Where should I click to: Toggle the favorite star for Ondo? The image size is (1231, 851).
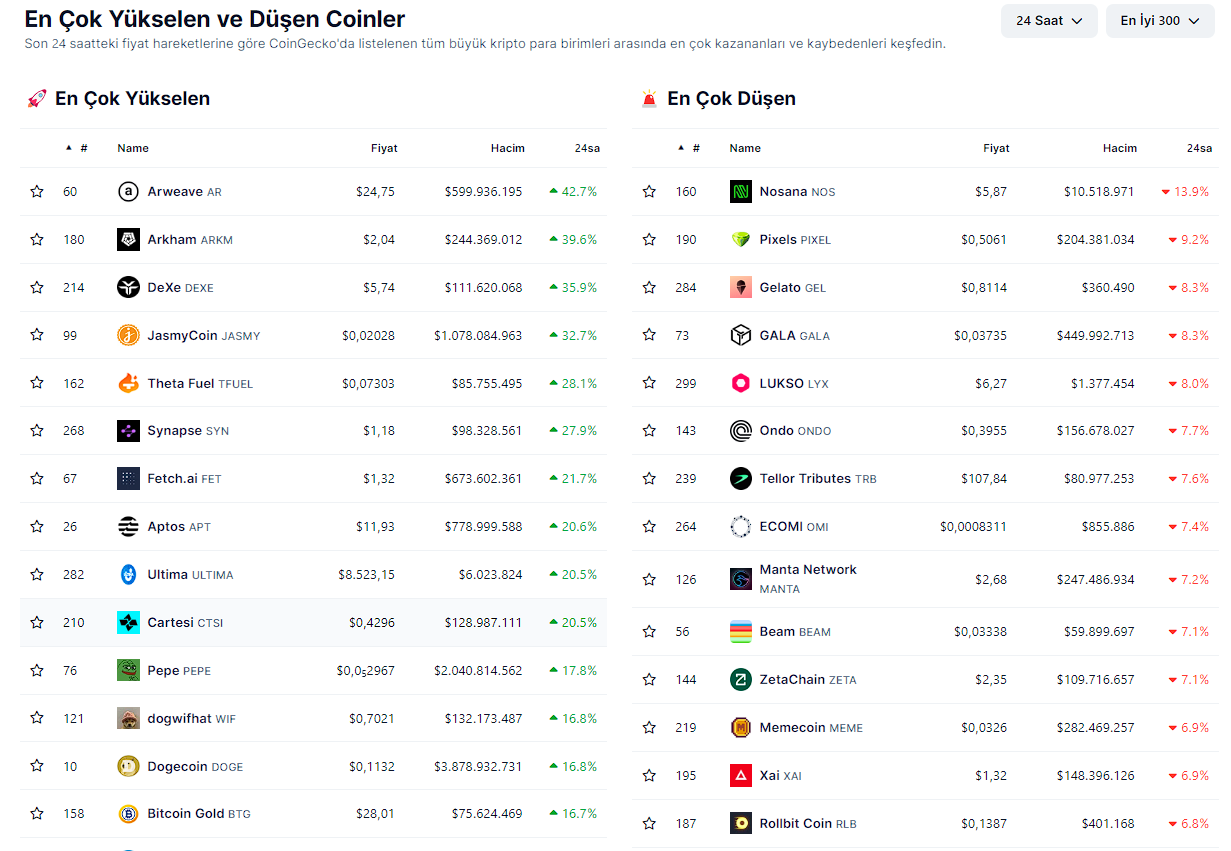pyautogui.click(x=649, y=431)
